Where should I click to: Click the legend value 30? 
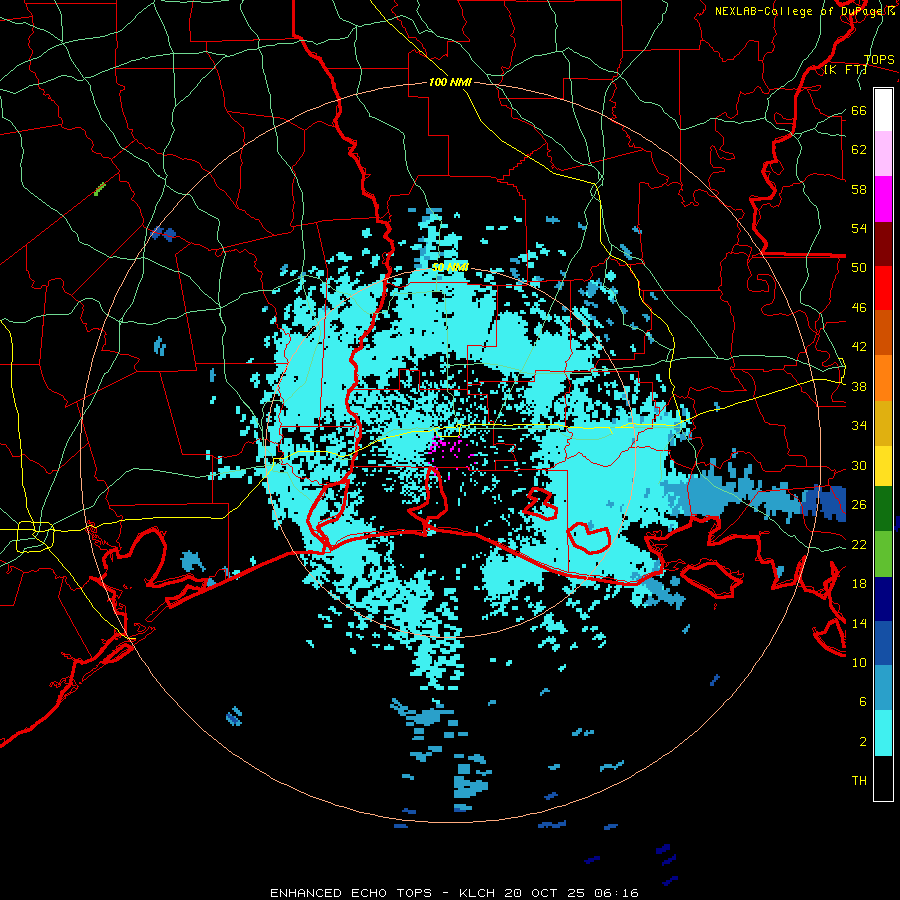[x=859, y=465]
